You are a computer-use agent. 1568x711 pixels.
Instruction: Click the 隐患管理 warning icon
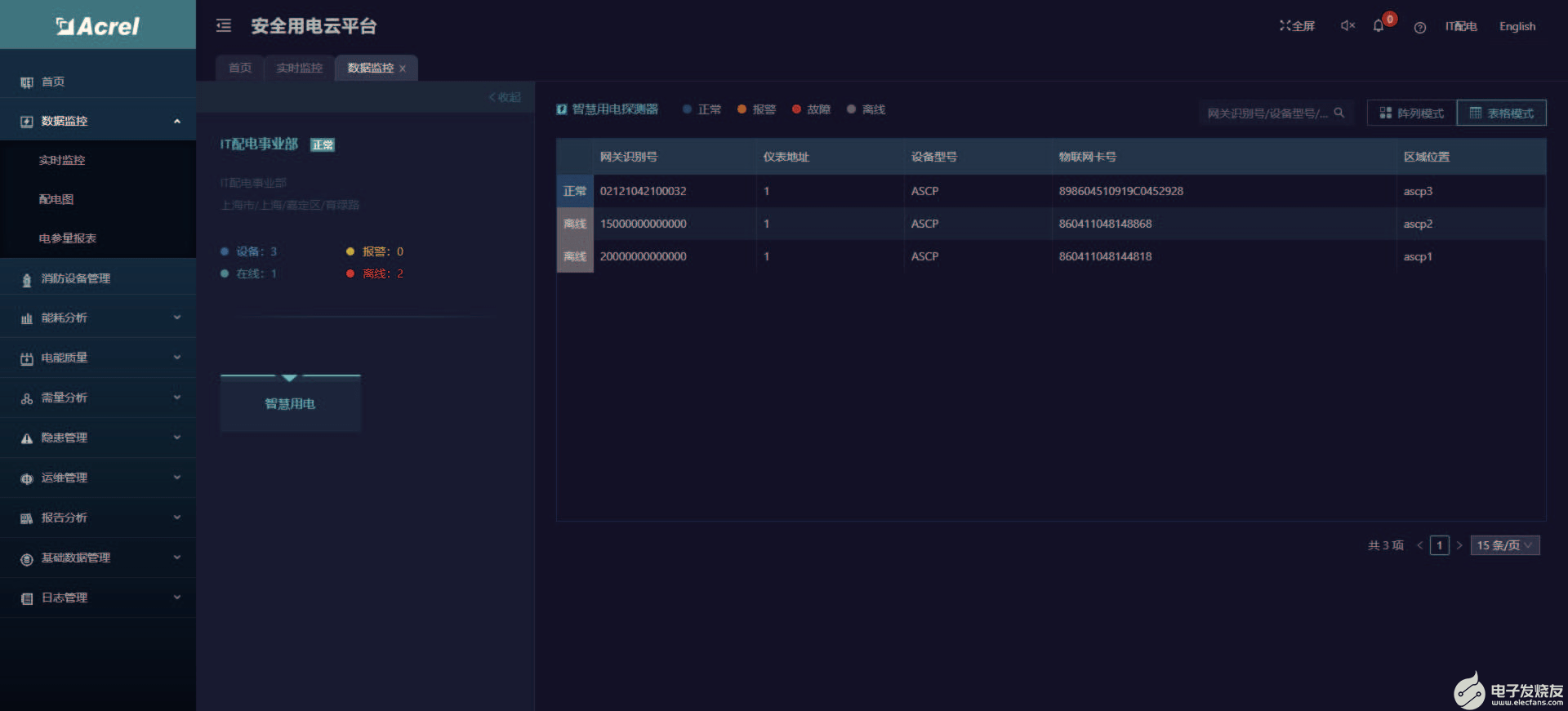(26, 438)
